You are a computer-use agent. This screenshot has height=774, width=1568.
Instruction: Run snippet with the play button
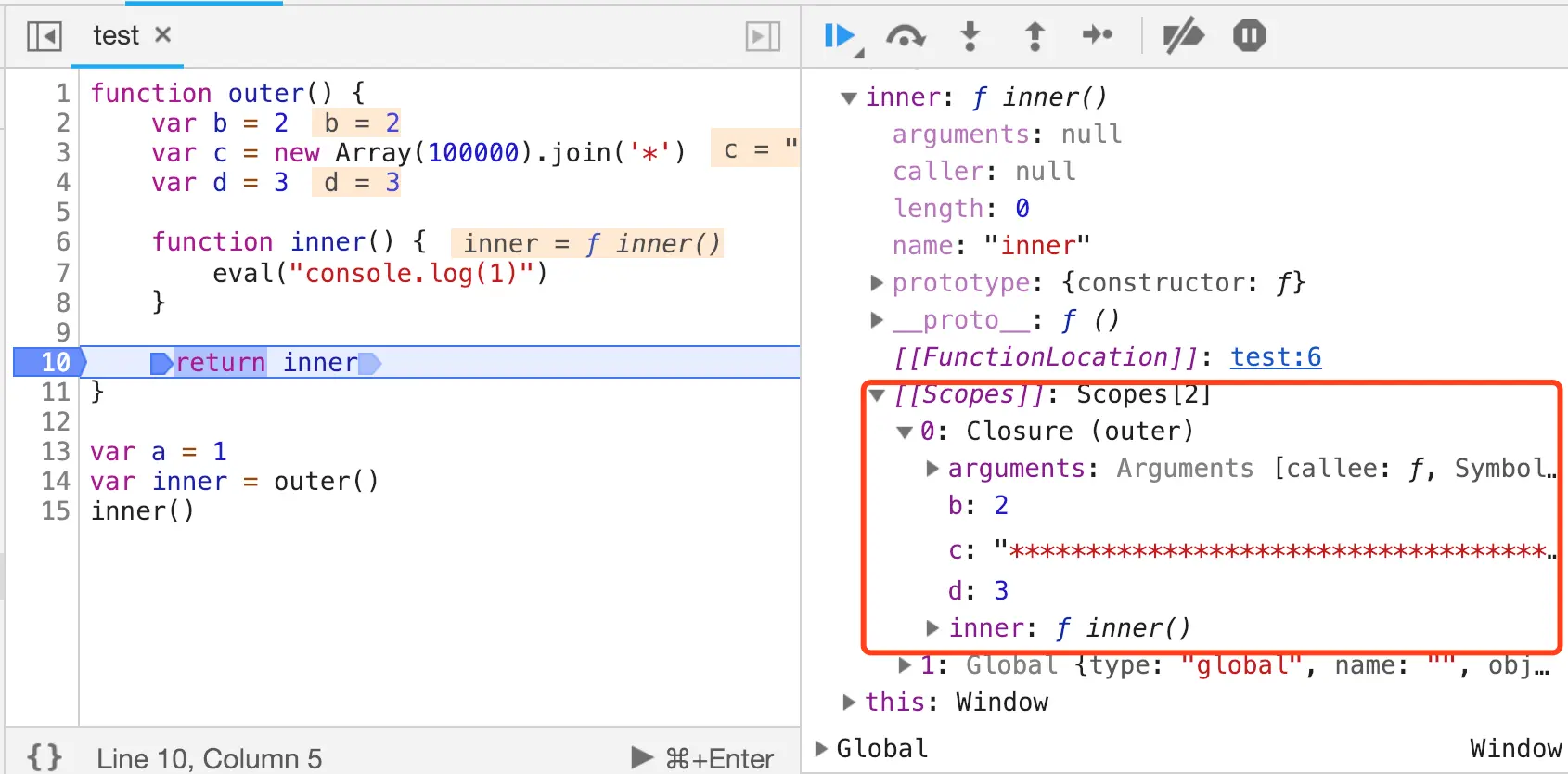[x=642, y=757]
